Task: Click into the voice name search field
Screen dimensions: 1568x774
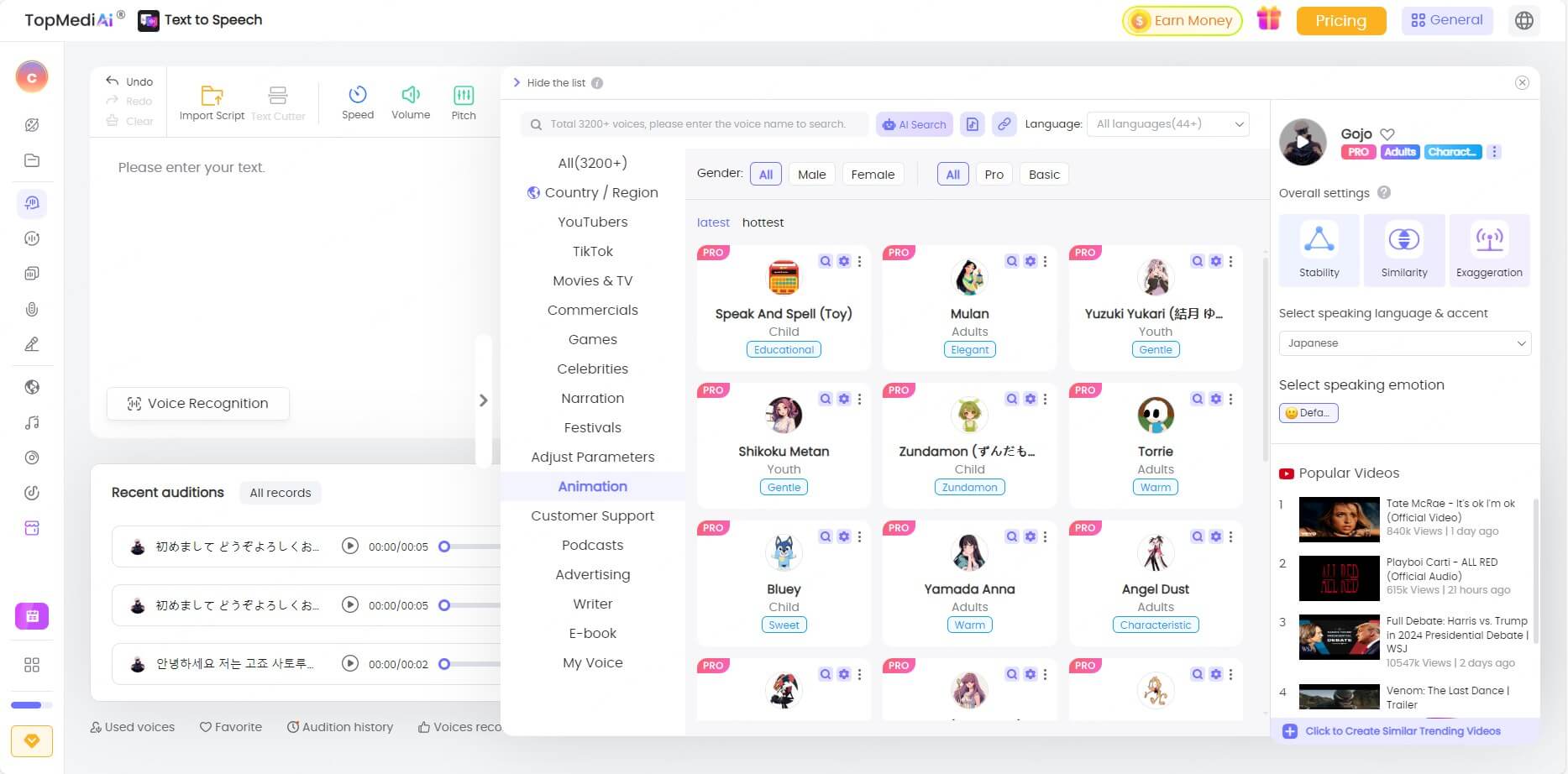Action: click(695, 124)
